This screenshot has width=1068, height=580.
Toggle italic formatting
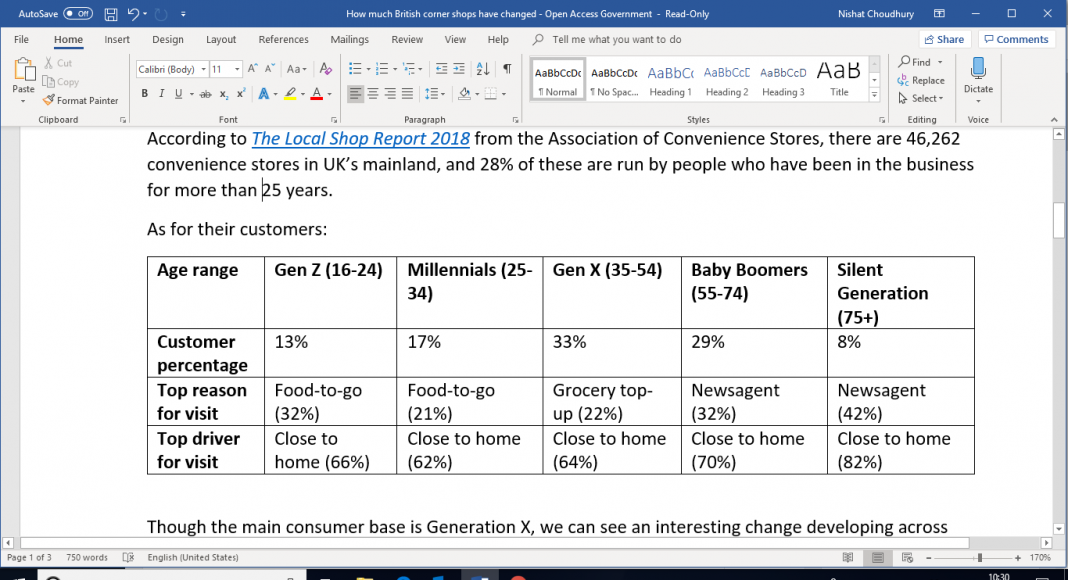click(x=161, y=94)
